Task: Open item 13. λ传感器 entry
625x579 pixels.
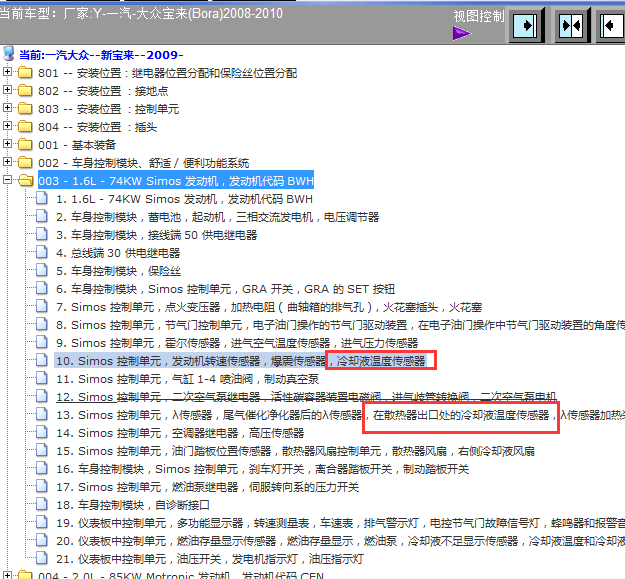Action: click(340, 415)
